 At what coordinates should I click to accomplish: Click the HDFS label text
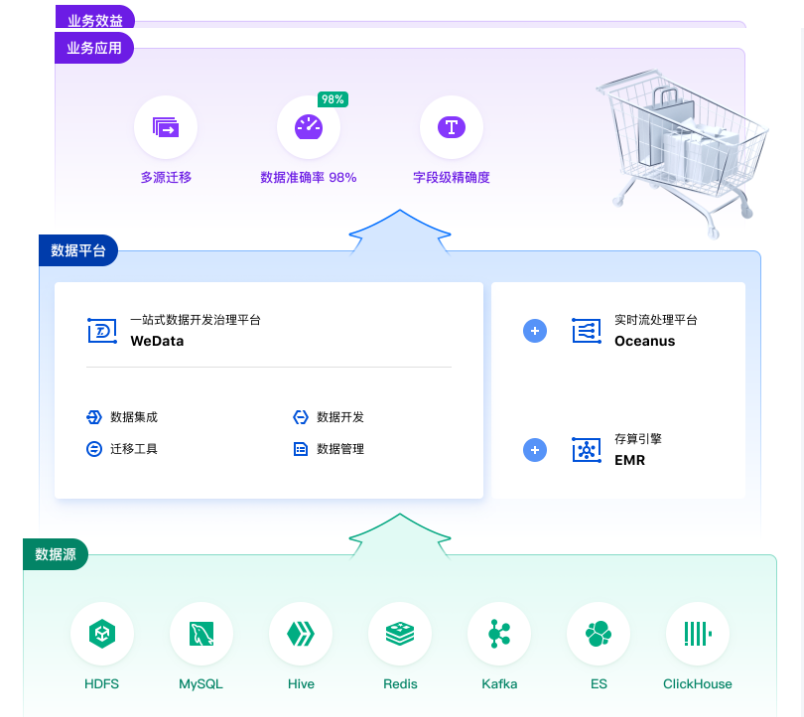pyautogui.click(x=102, y=684)
